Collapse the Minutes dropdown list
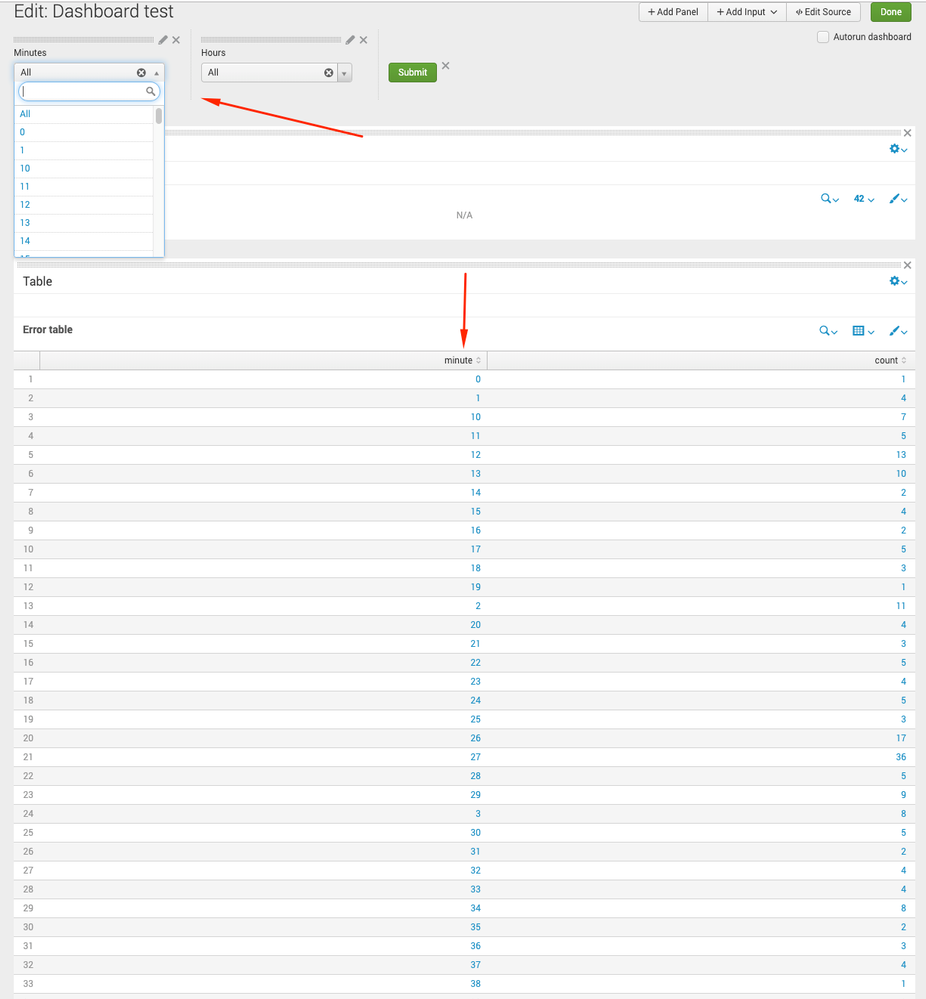The height and width of the screenshot is (999, 926). 156,73
